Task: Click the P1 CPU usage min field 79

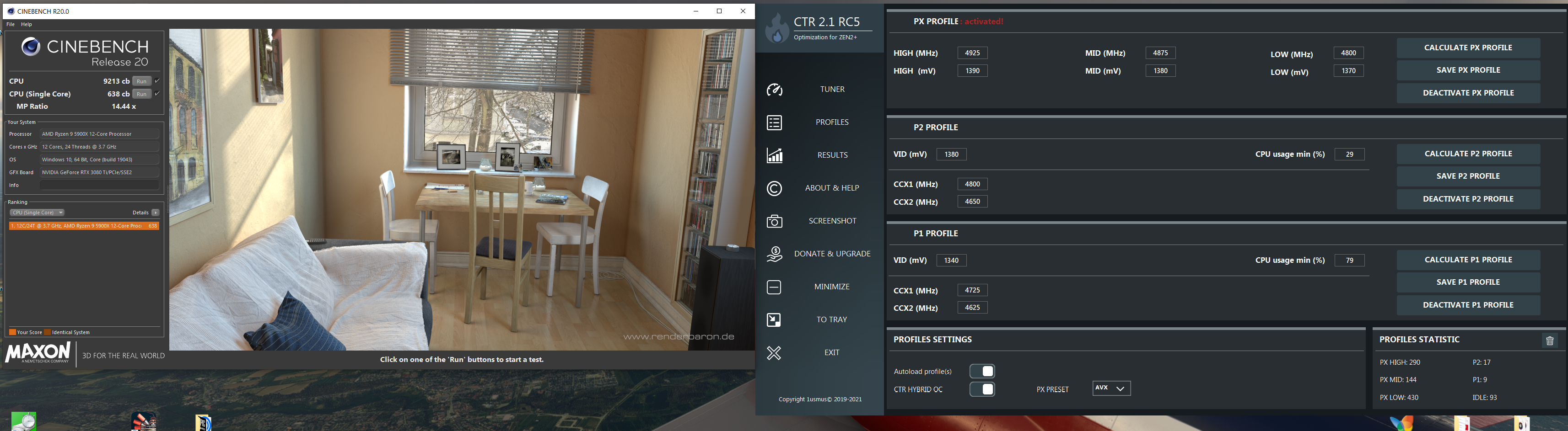Action: 1349,260
